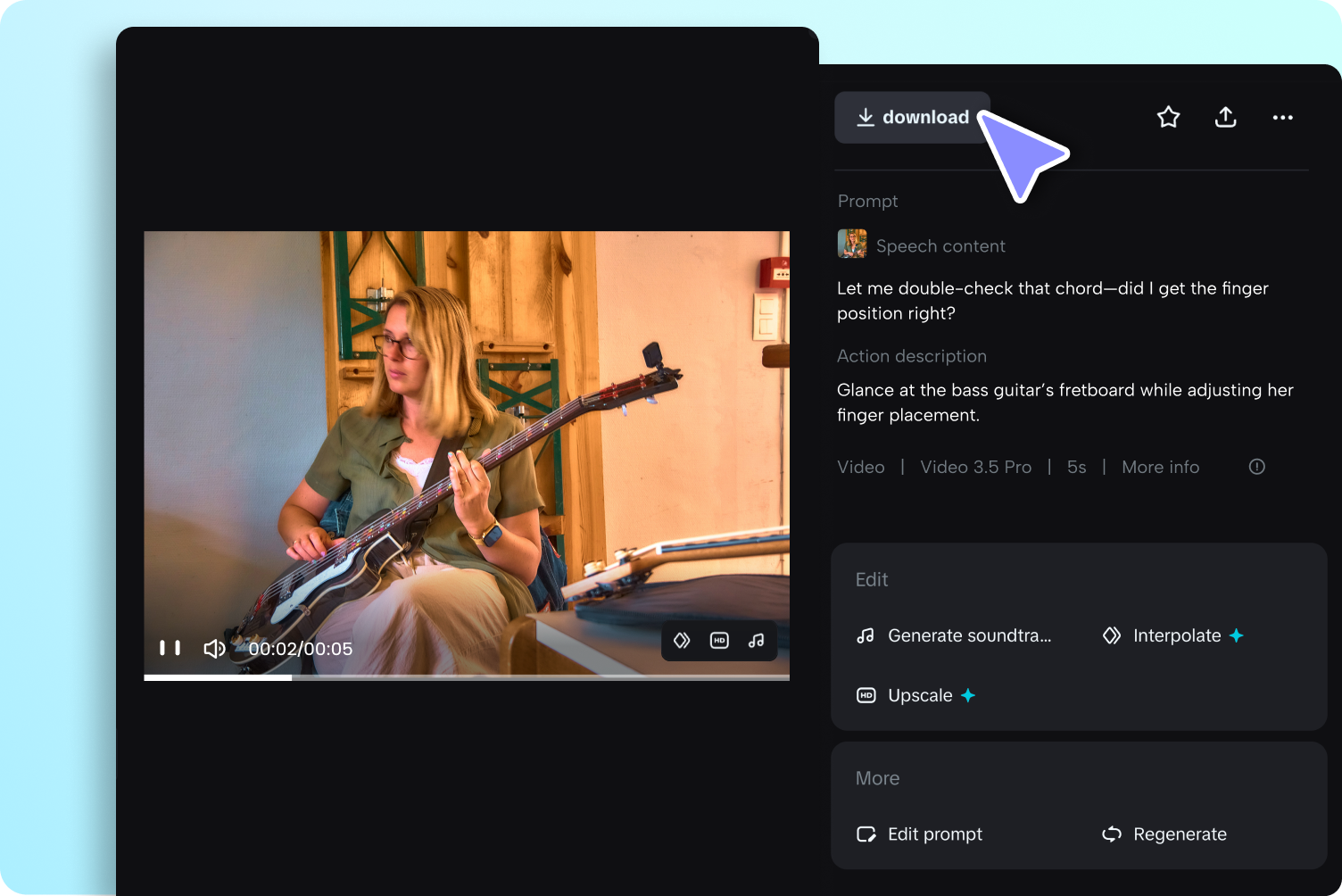Click the 00:02/00:05 playback time readout
Screen dimensions: 1342x896
[x=301, y=649]
